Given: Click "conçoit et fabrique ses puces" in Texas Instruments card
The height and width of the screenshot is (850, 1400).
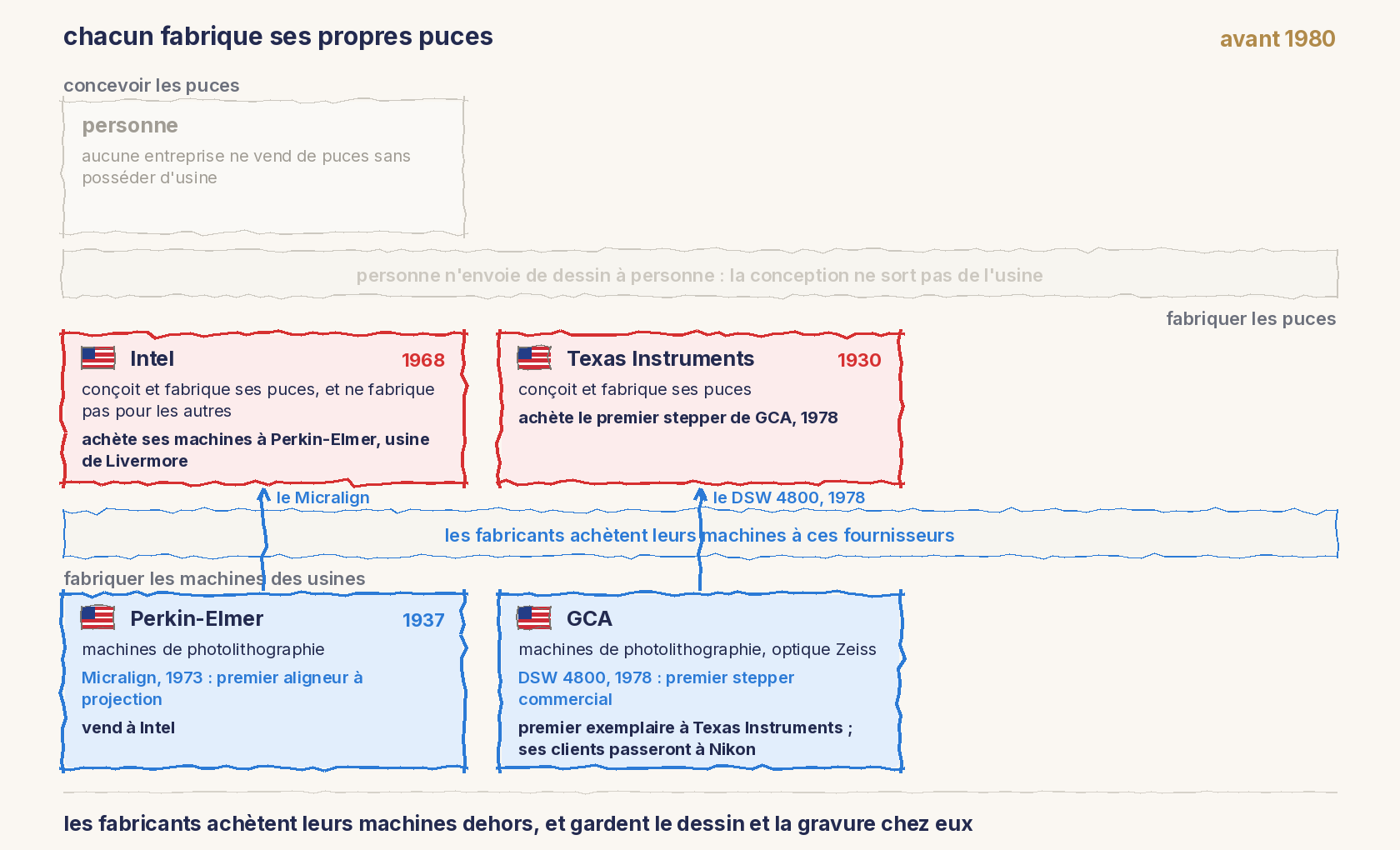Looking at the screenshot, I should coord(635,390).
